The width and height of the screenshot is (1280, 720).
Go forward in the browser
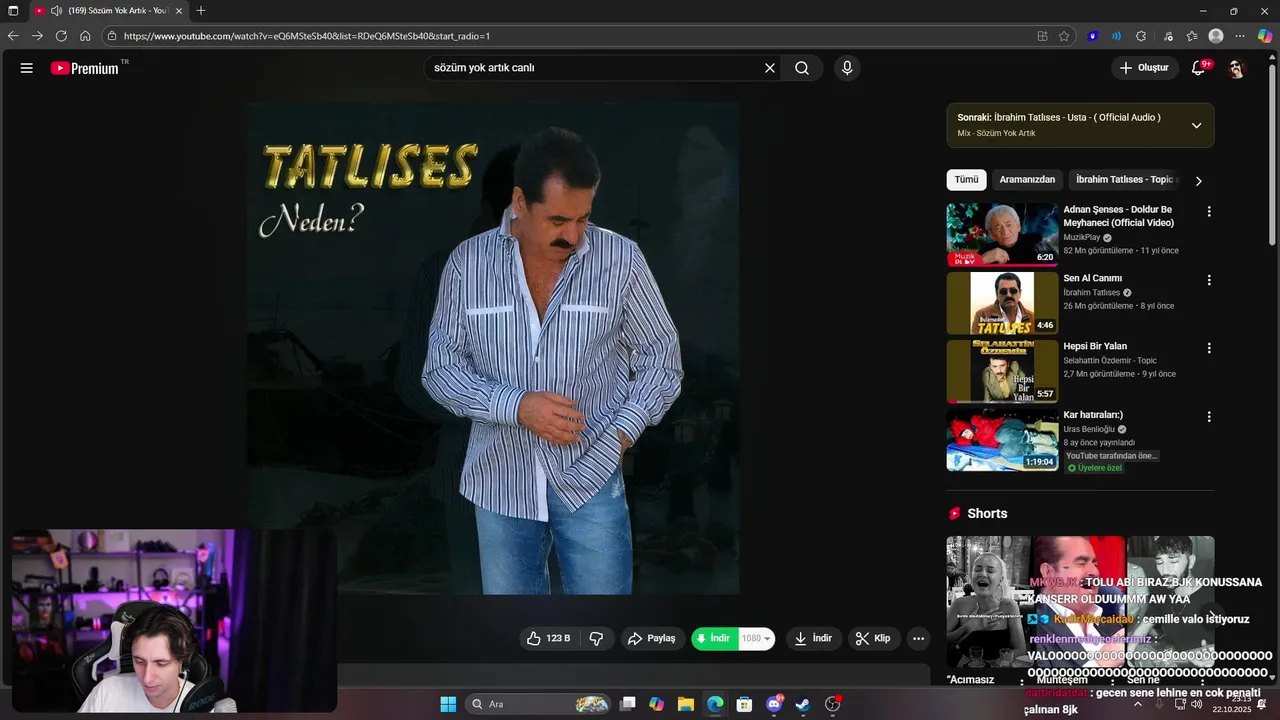[x=37, y=36]
